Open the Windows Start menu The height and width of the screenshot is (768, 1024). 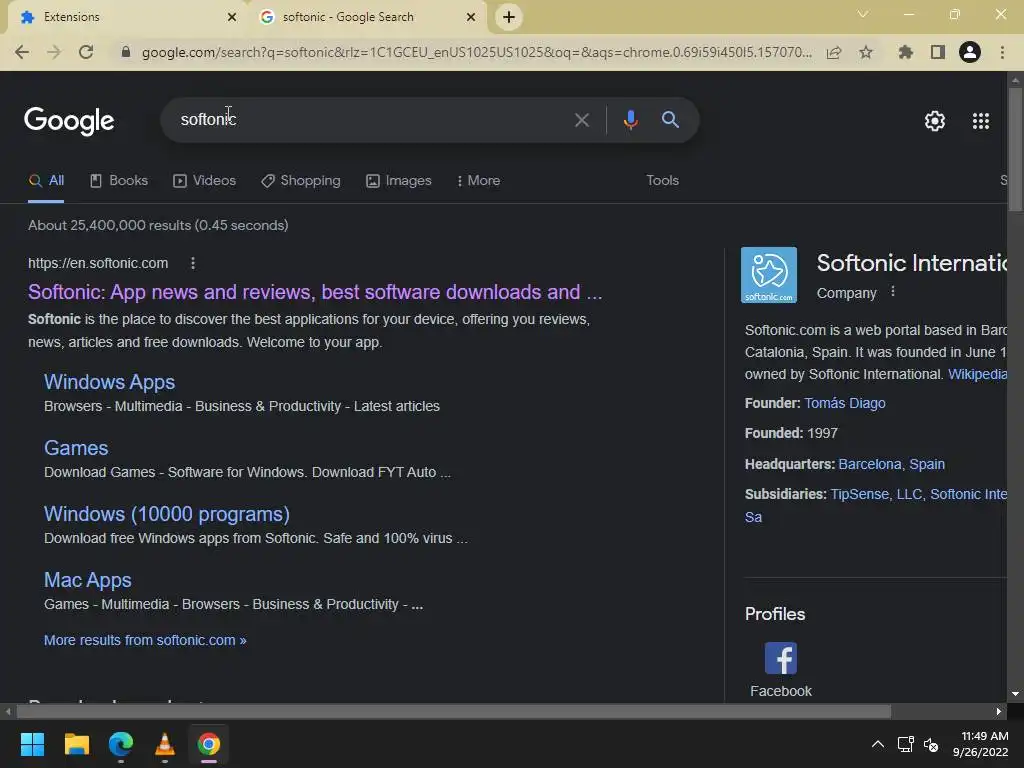click(x=32, y=744)
